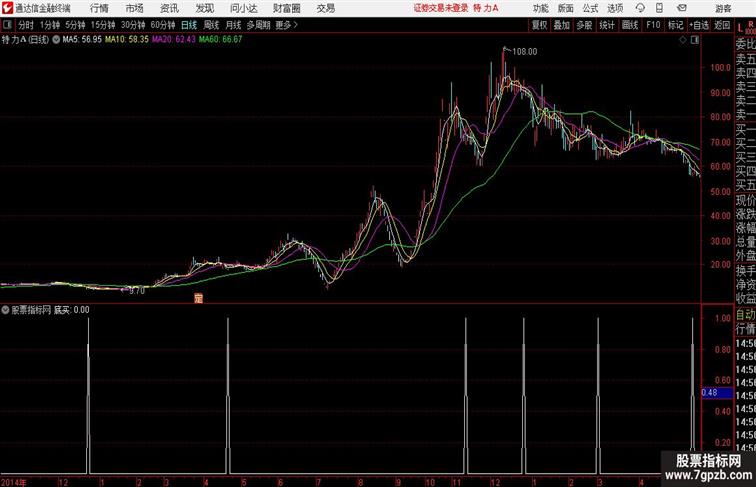Select the 月线 monthly period
The width and height of the screenshot is (756, 487).
[233, 25]
